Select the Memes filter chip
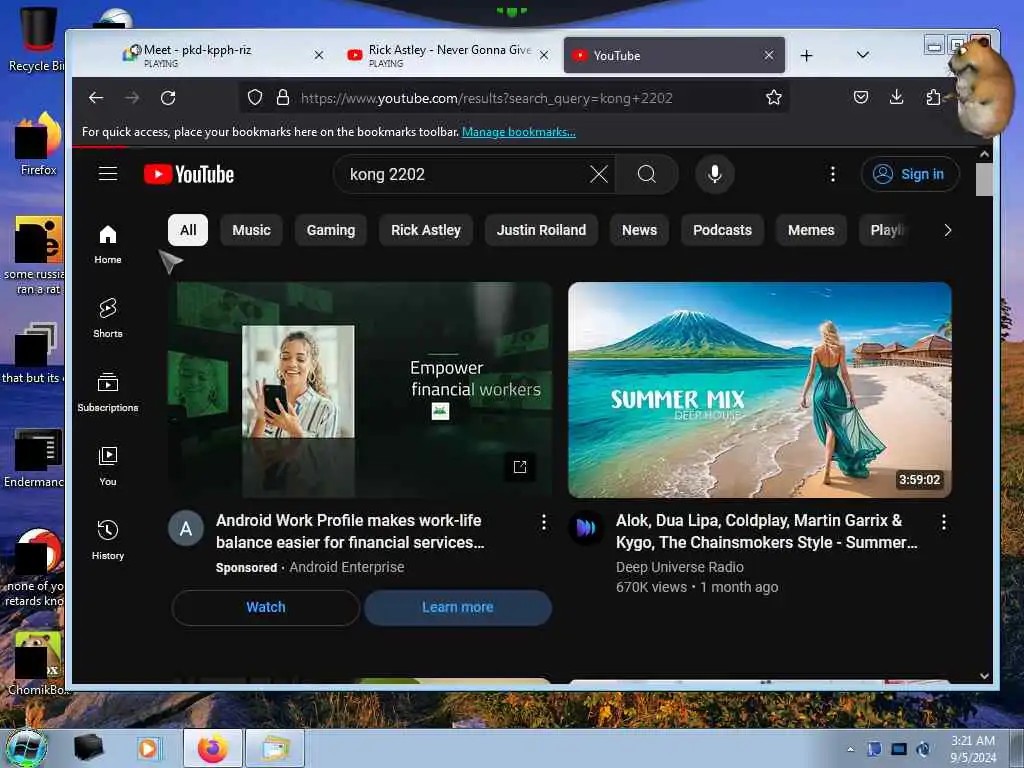1024x768 pixels. tap(811, 230)
